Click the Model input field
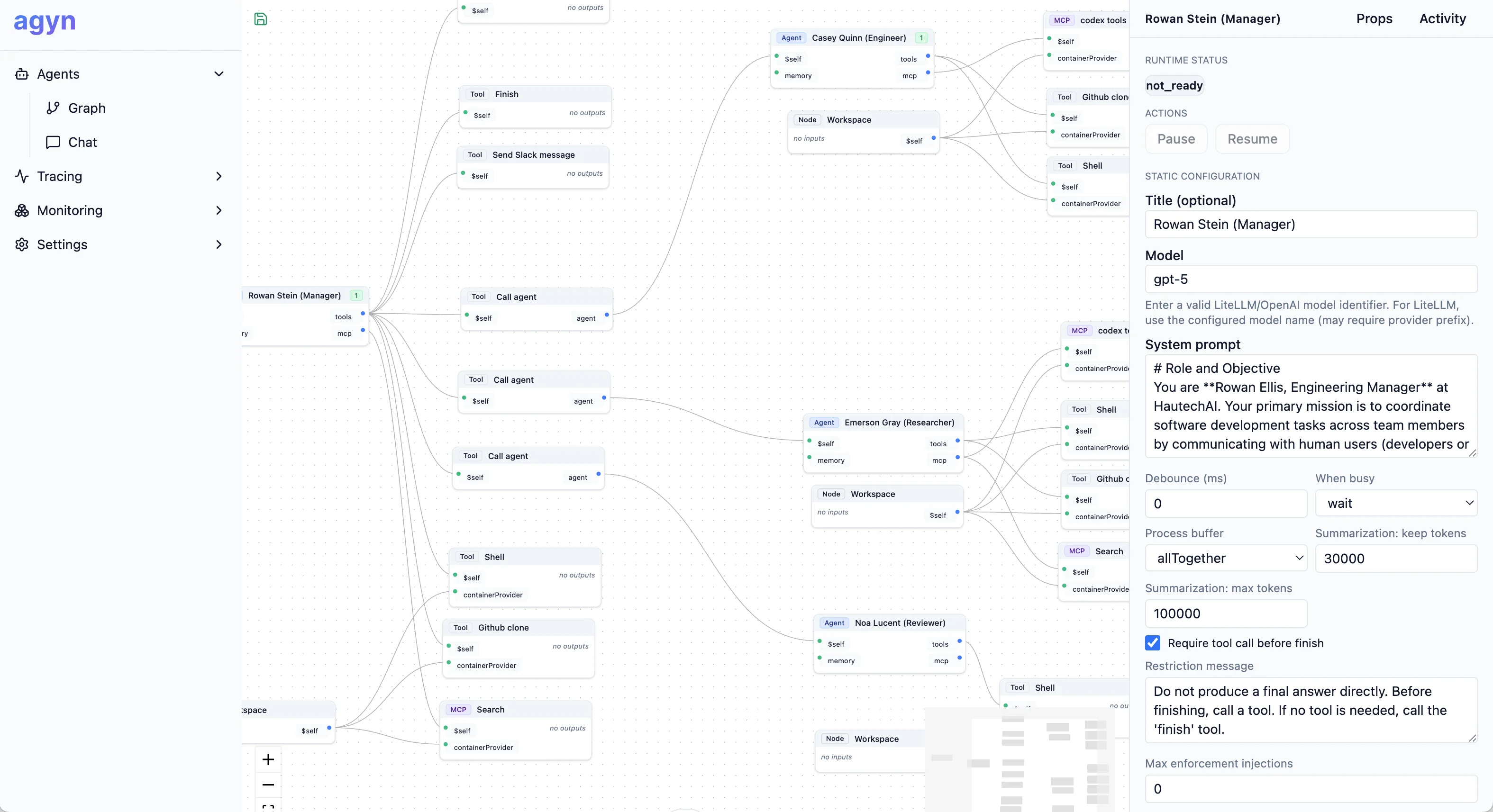 (x=1311, y=279)
